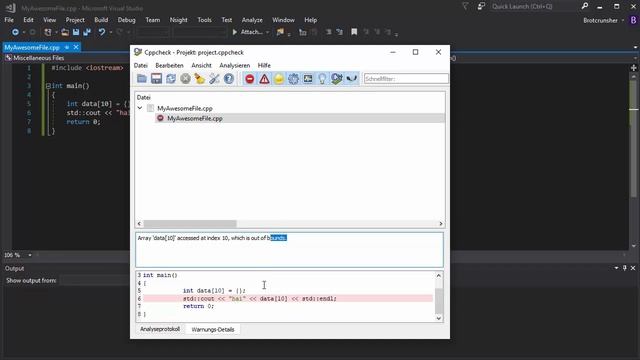
Task: Click the results scroll right arrow
Action: [441, 224]
